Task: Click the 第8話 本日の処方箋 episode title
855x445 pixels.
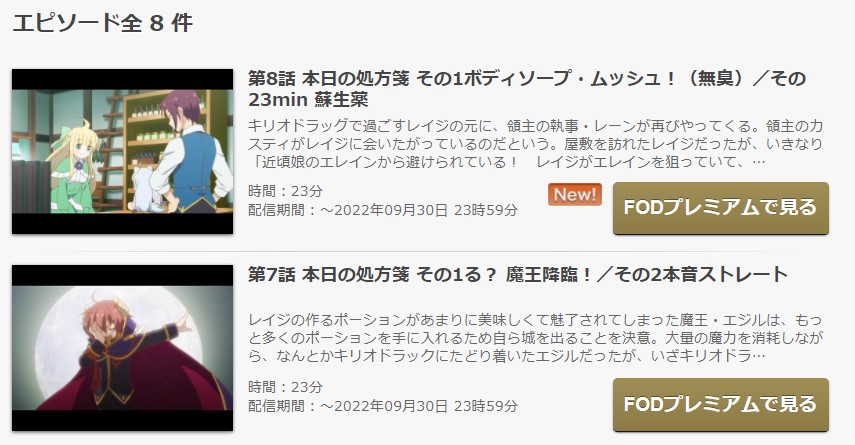Action: pyautogui.click(x=527, y=89)
